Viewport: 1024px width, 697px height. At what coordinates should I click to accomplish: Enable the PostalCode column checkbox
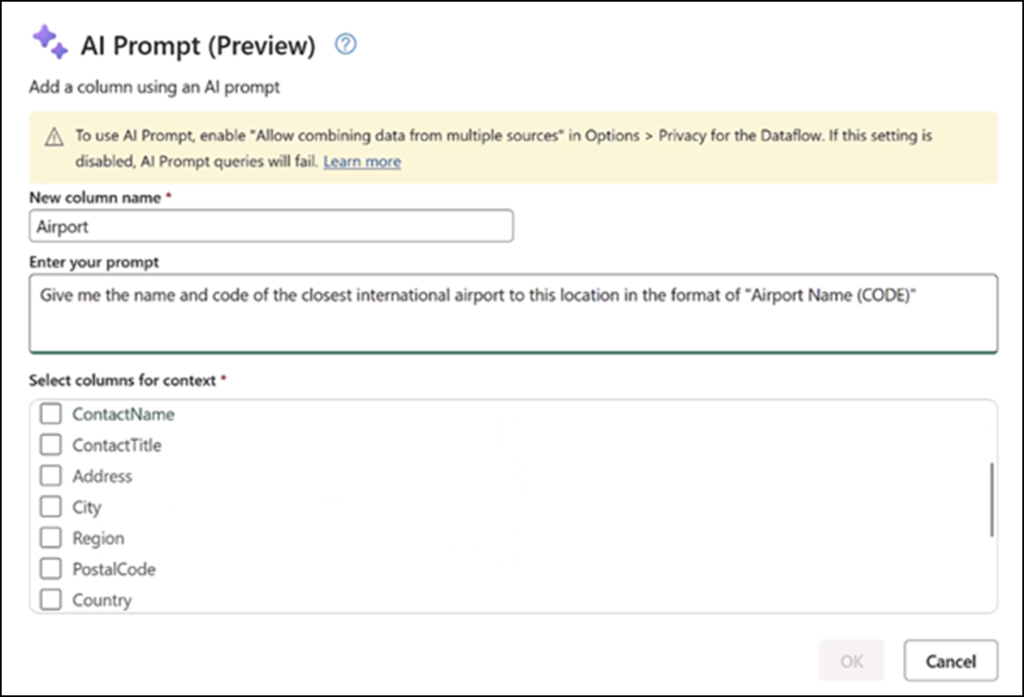(x=50, y=568)
